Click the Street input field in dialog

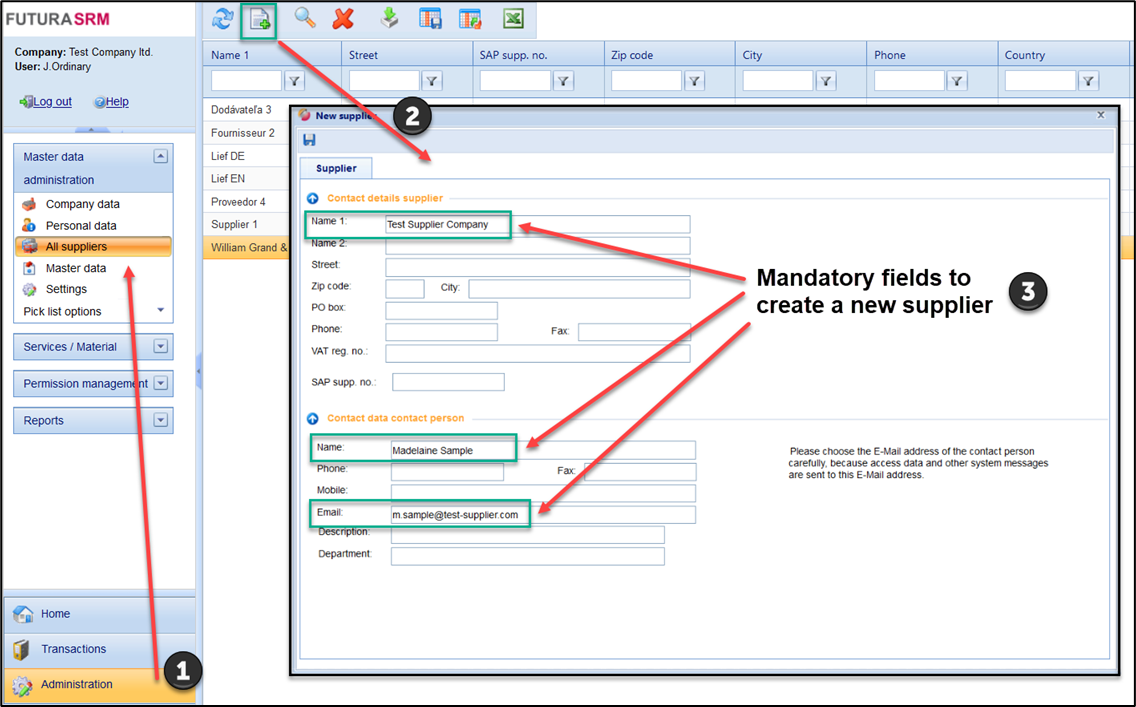click(x=537, y=267)
